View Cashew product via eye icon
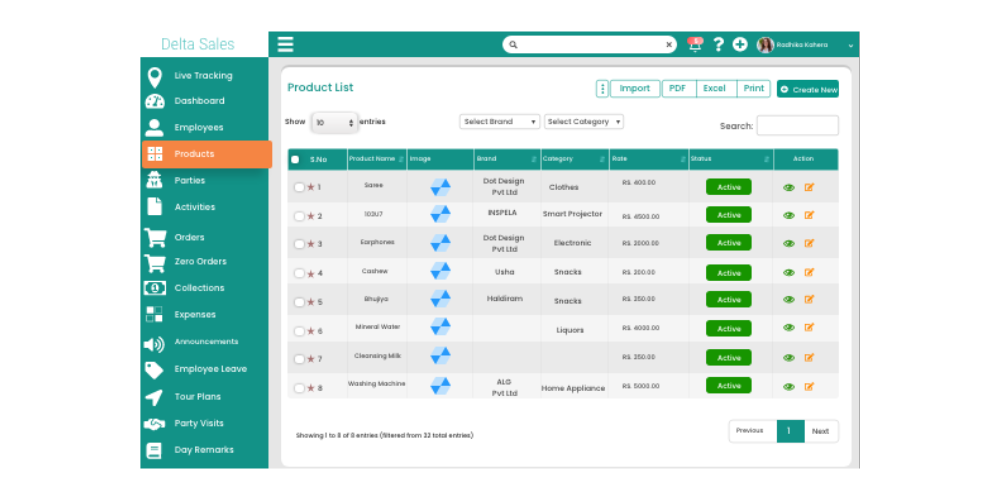Viewport: 1000px width, 500px height. point(789,272)
